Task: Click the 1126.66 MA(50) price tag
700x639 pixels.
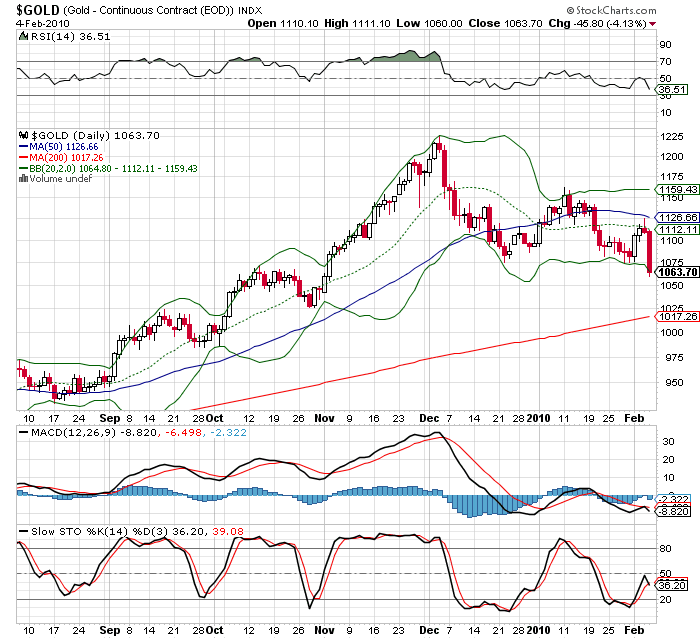Action: point(677,217)
